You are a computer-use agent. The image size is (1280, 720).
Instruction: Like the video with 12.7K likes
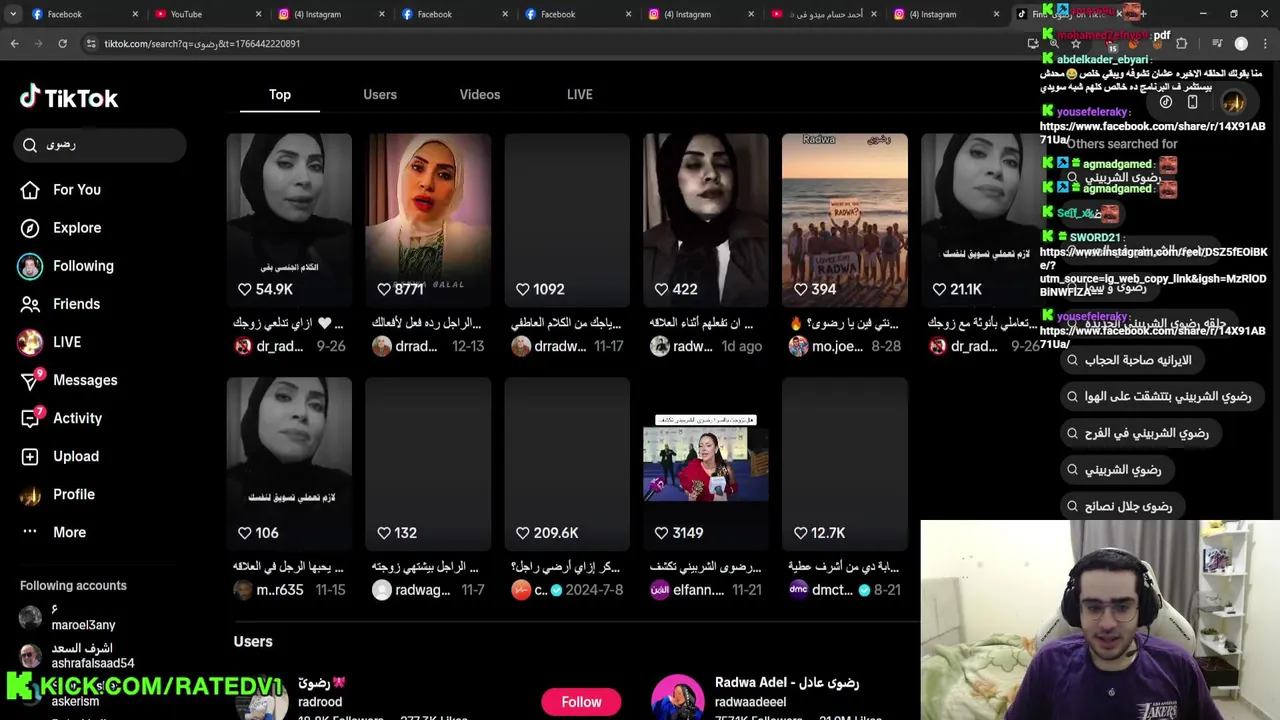800,533
